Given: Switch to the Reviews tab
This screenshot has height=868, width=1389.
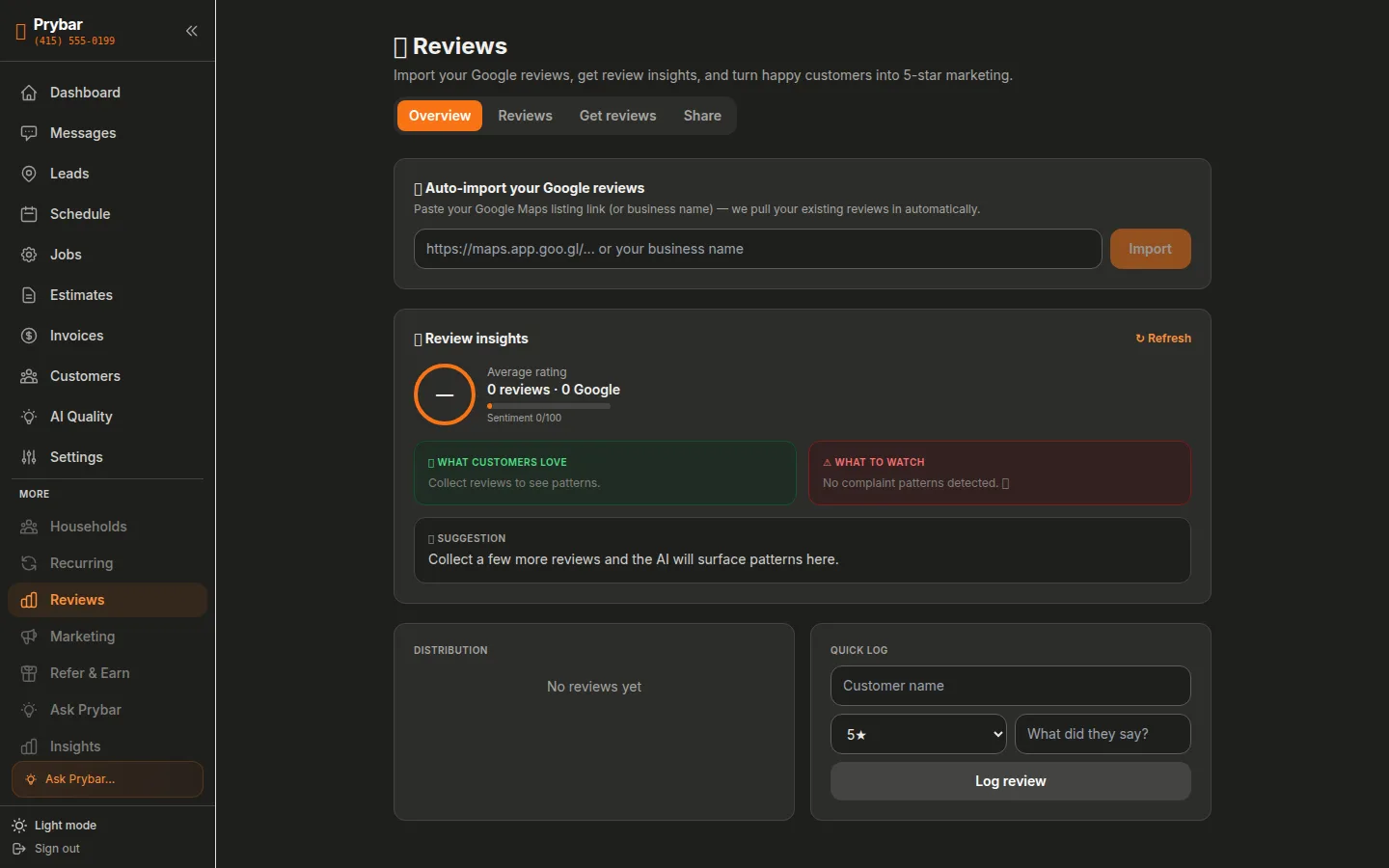Looking at the screenshot, I should 525,116.
